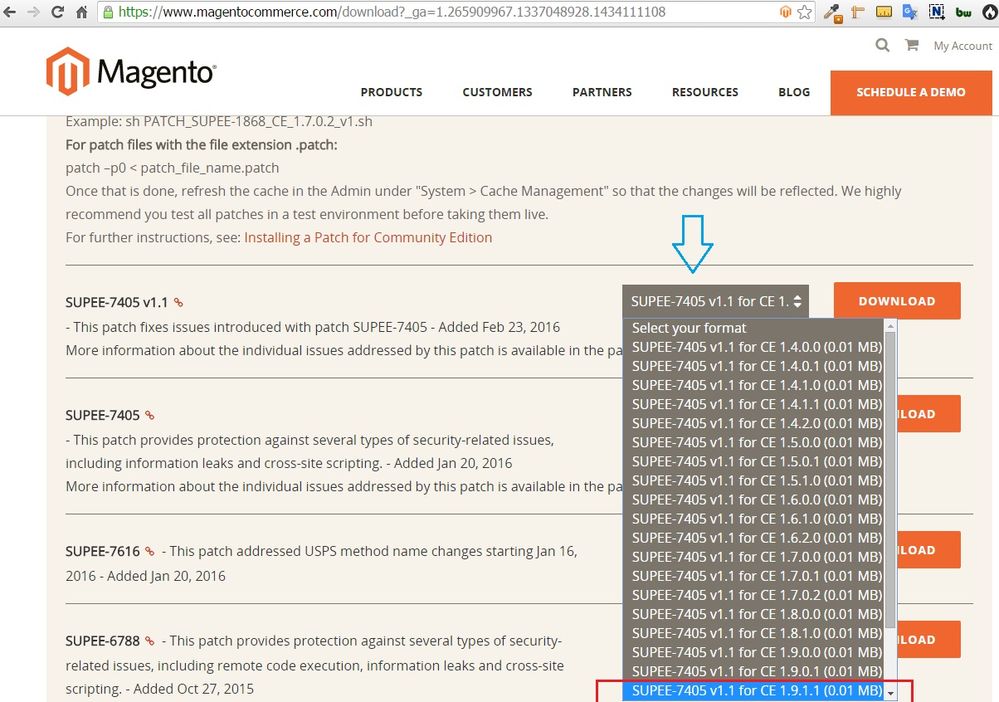Click Schedule a Demo button
This screenshot has height=702, width=999.
click(911, 92)
